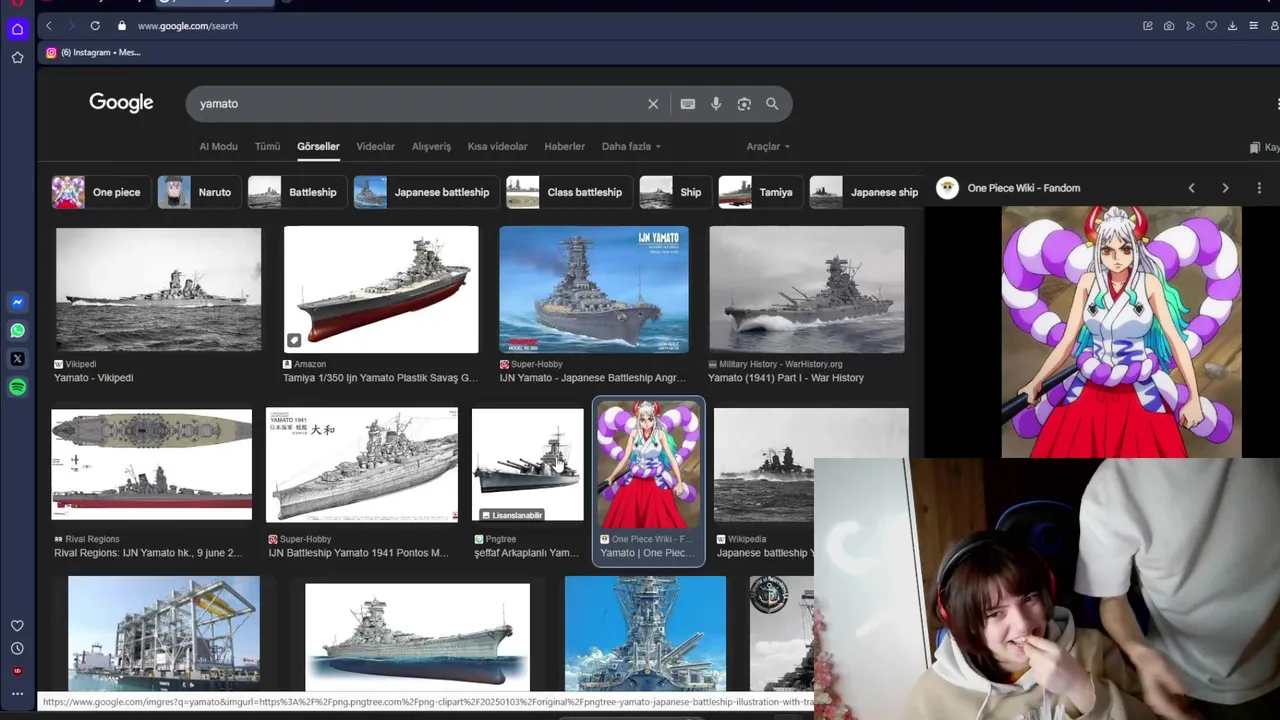Viewport: 1280px width, 720px height.
Task: Switch to the 'AI Modu' tab
Action: (x=218, y=147)
